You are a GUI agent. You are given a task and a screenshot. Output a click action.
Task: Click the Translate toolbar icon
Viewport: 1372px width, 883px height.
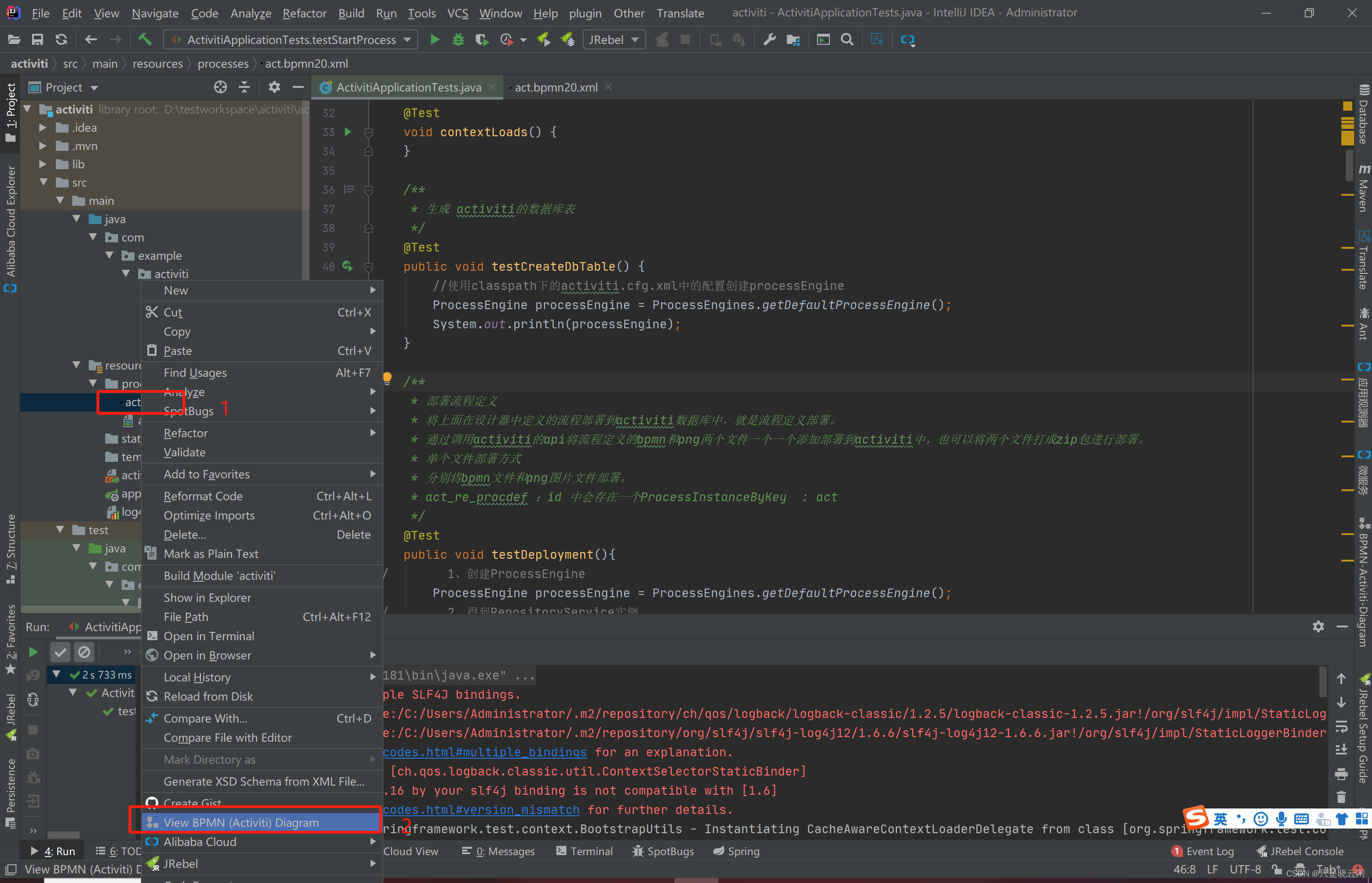point(877,40)
